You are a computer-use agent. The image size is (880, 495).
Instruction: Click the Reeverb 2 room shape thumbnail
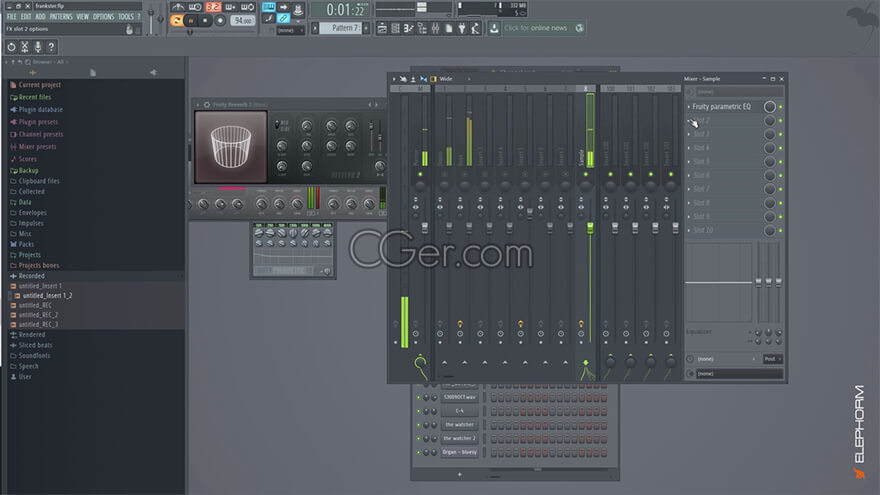coord(231,147)
